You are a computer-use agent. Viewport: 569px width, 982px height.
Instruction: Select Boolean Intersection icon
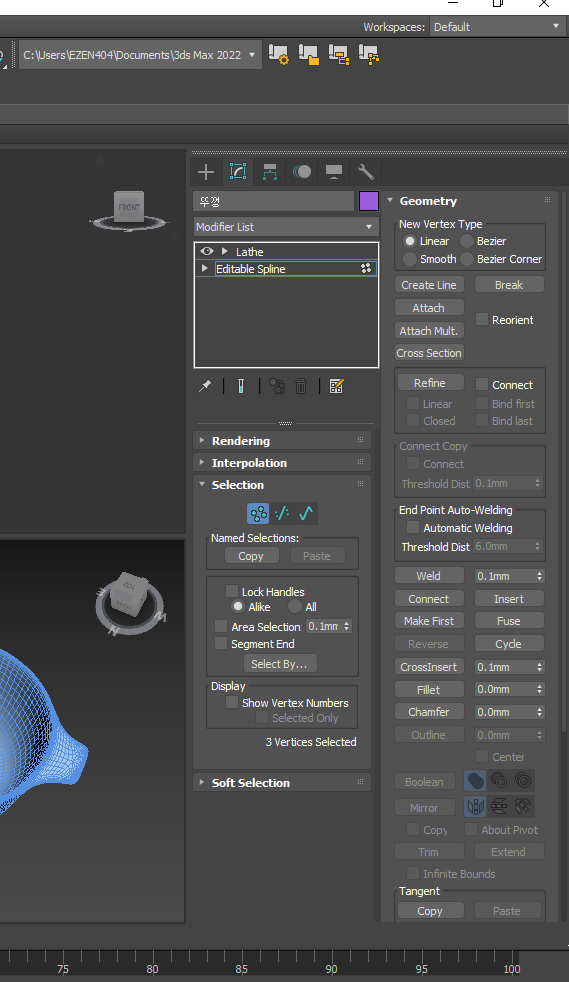pos(523,781)
